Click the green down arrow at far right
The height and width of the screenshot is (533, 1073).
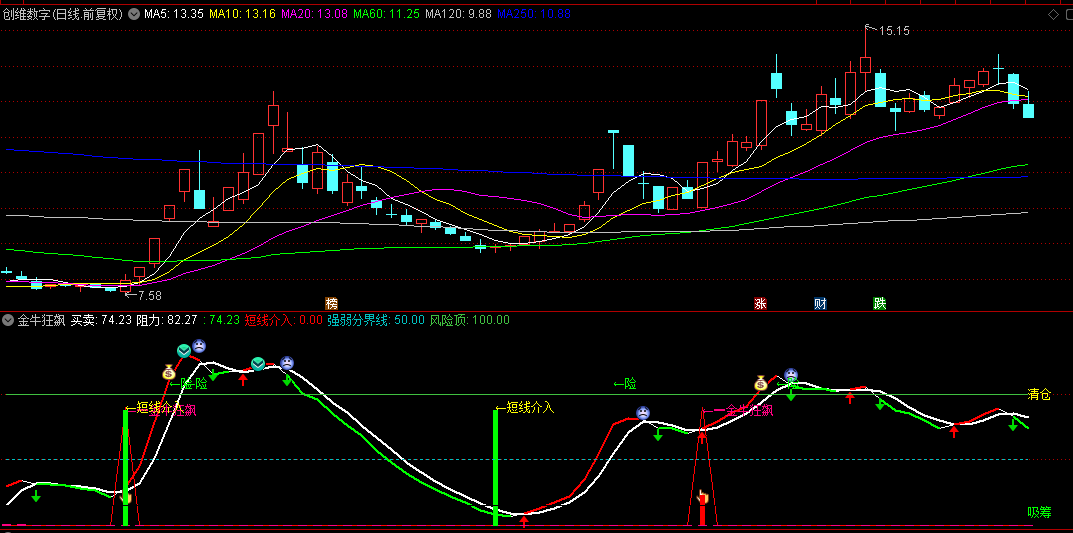1013,424
